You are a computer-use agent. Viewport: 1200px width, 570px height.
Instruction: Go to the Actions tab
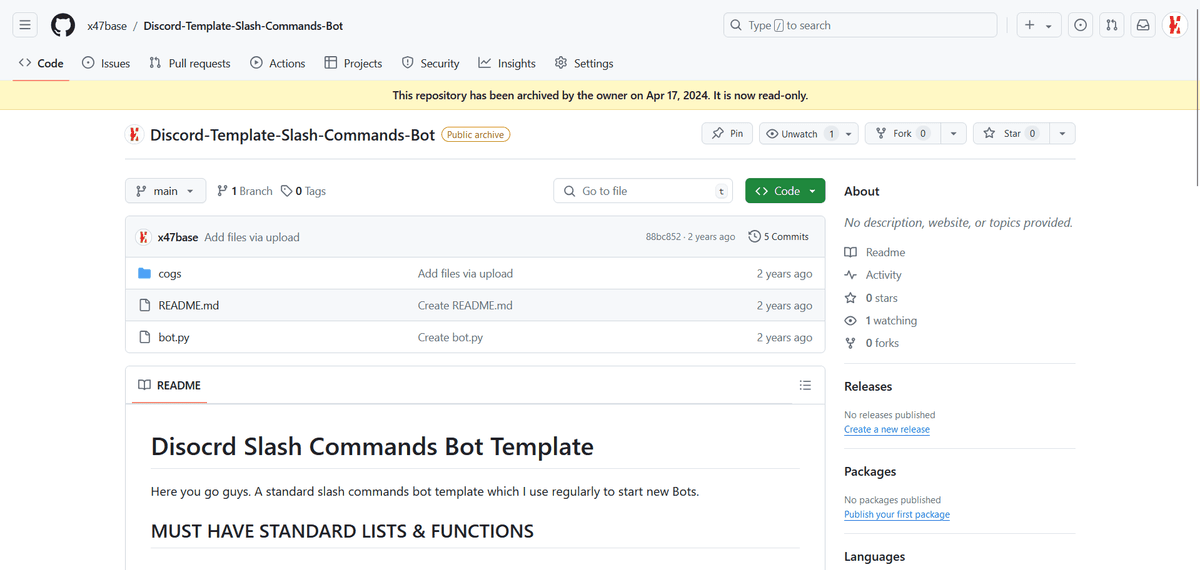click(278, 63)
